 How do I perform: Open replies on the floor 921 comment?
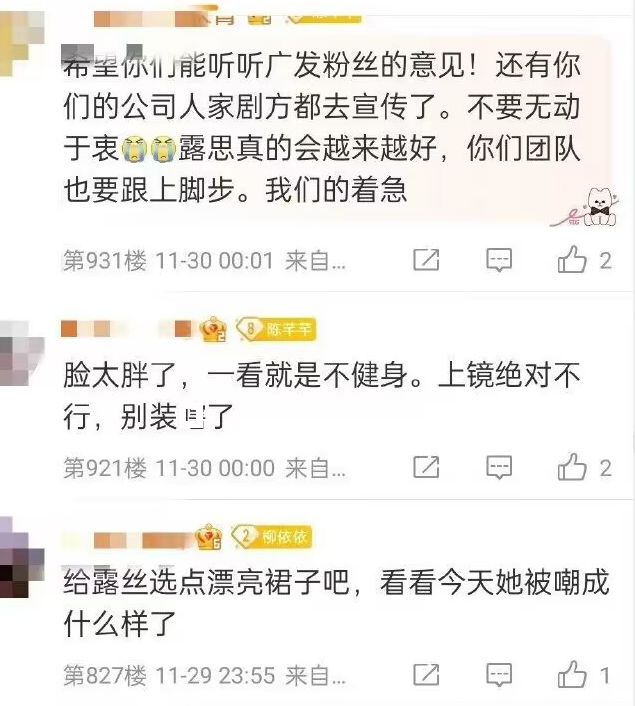click(x=499, y=467)
